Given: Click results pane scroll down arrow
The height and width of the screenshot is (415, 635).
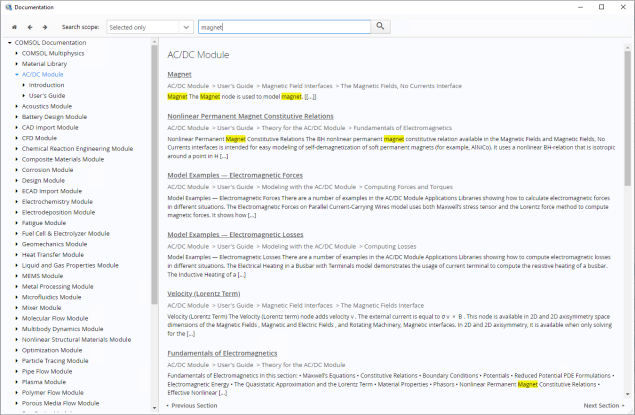Looking at the screenshot, I should tap(628, 394).
